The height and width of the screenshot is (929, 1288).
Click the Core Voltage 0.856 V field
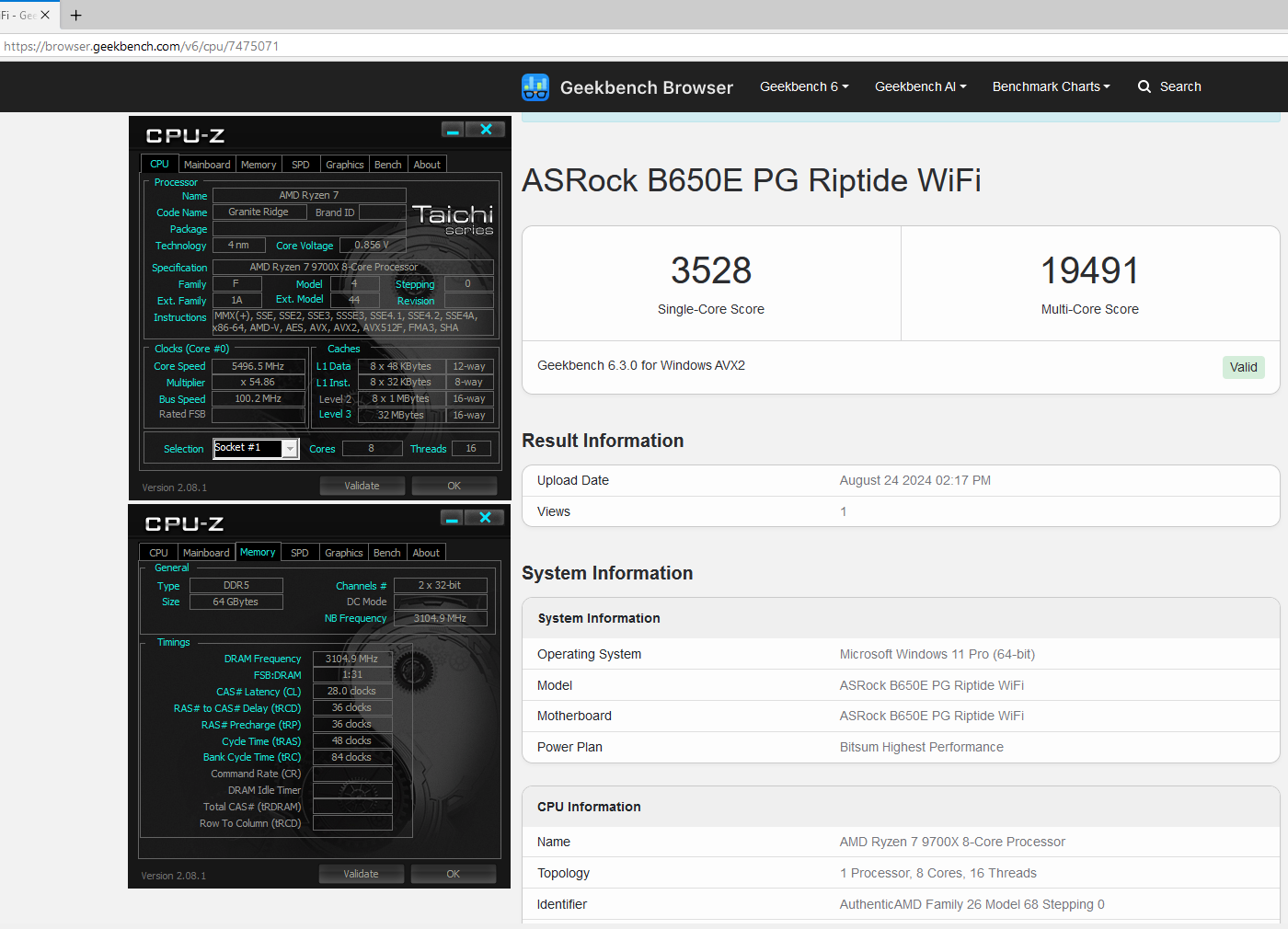tap(373, 245)
